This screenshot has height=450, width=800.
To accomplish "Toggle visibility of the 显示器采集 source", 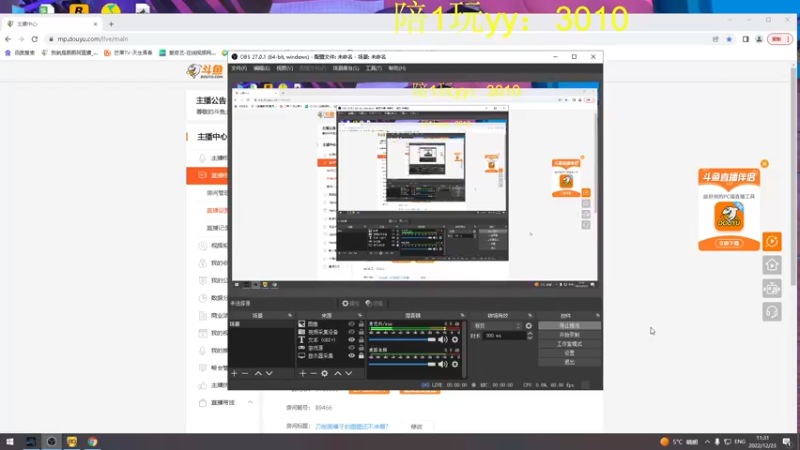I will (x=352, y=356).
